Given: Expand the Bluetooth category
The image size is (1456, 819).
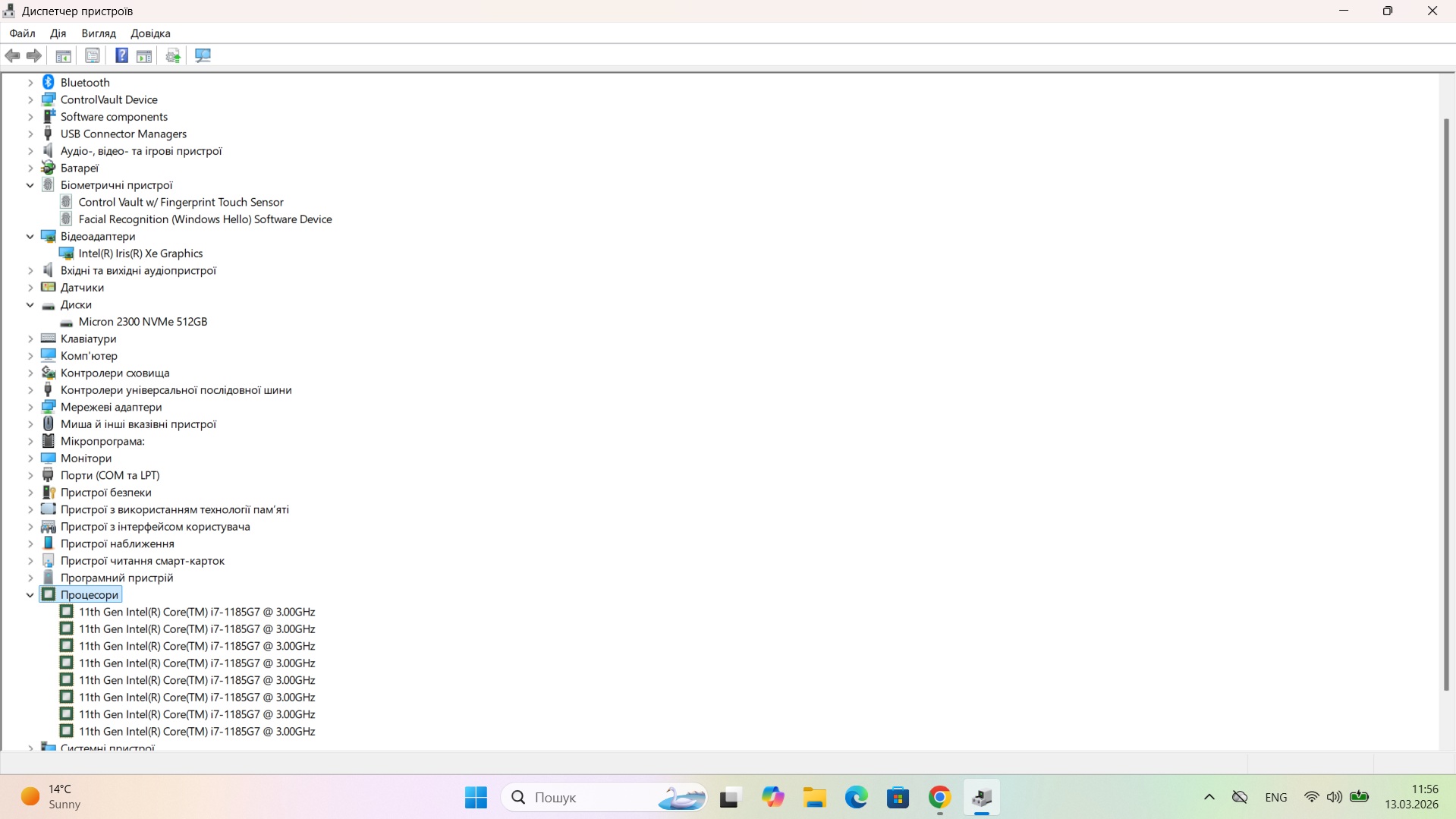Looking at the screenshot, I should (30, 83).
